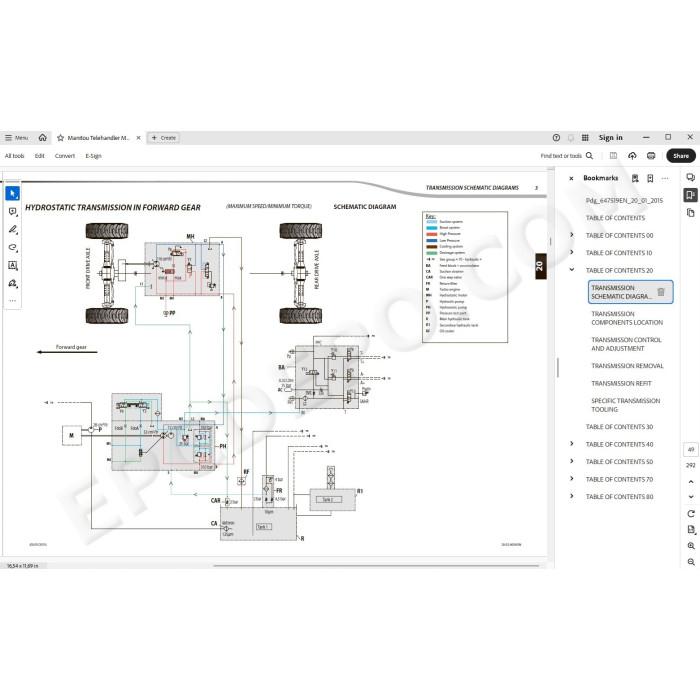Go to the previous page arrow

(x=691, y=482)
